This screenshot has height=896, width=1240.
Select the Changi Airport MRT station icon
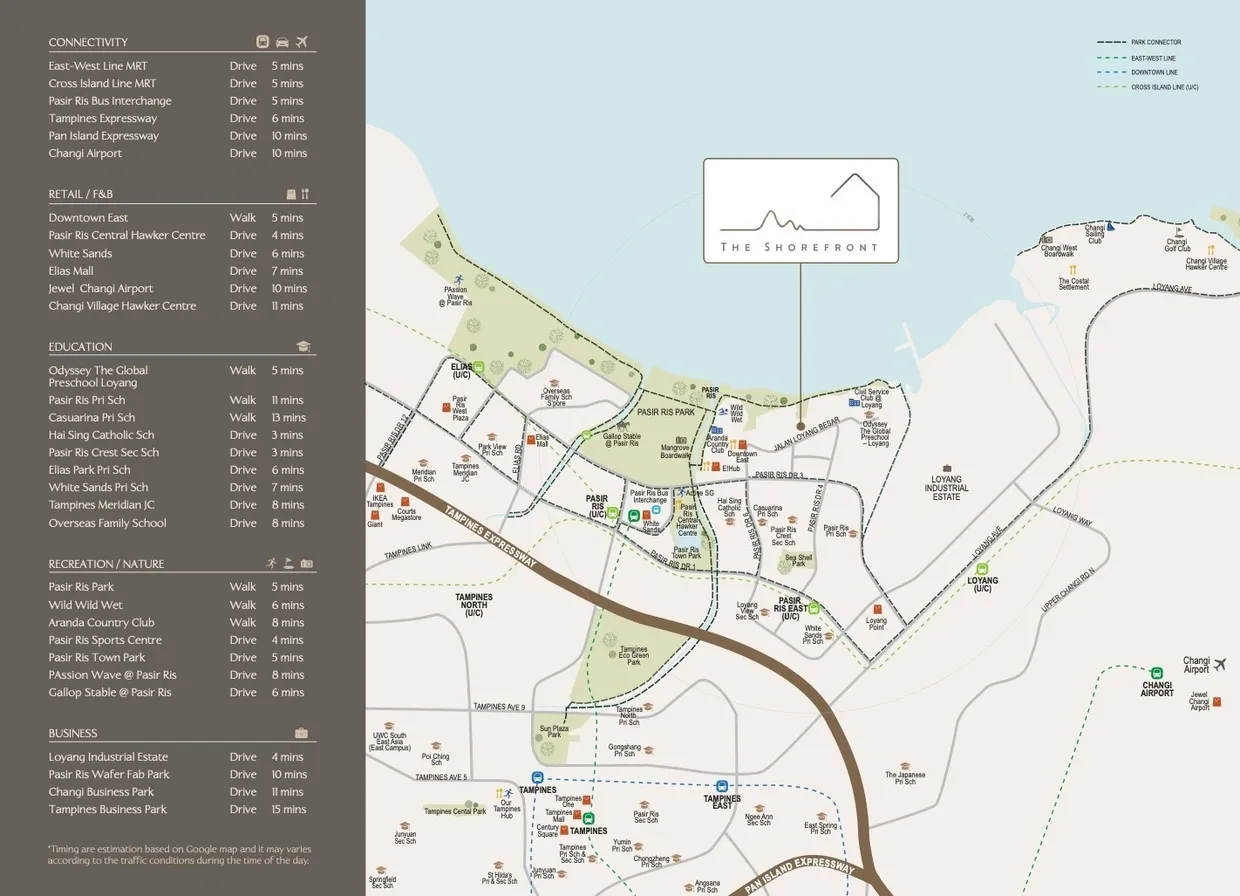tap(1157, 673)
